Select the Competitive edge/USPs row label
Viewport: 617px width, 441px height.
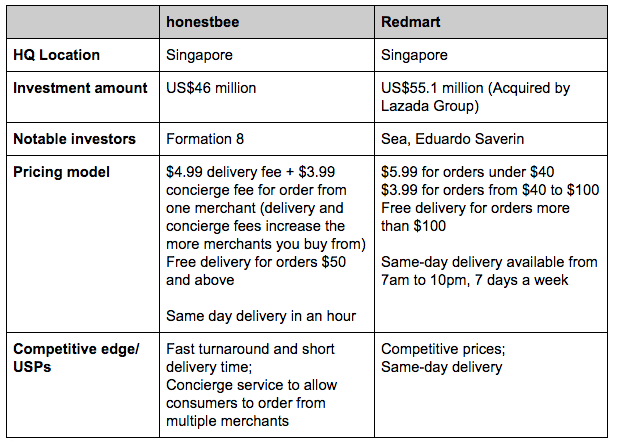pos(76,358)
